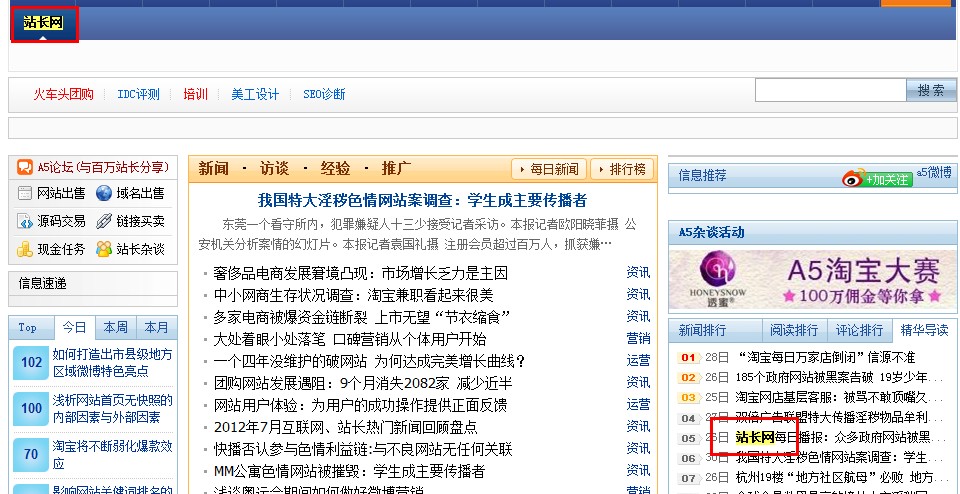Screen dimensions: 960x494
Task: Click the Weibo 加关注 follow button
Action: coord(877,178)
